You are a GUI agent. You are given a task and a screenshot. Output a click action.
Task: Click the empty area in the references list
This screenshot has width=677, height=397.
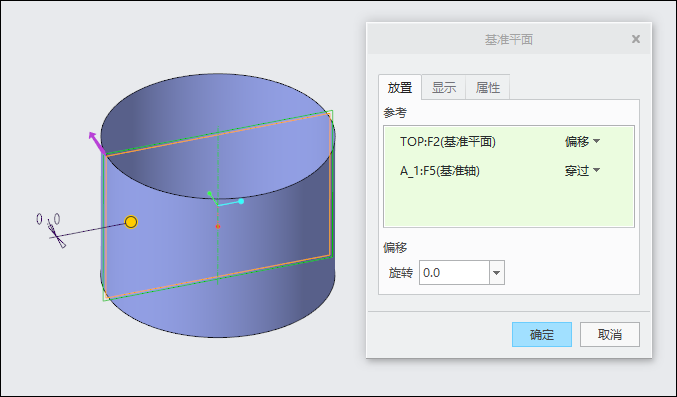click(x=509, y=204)
